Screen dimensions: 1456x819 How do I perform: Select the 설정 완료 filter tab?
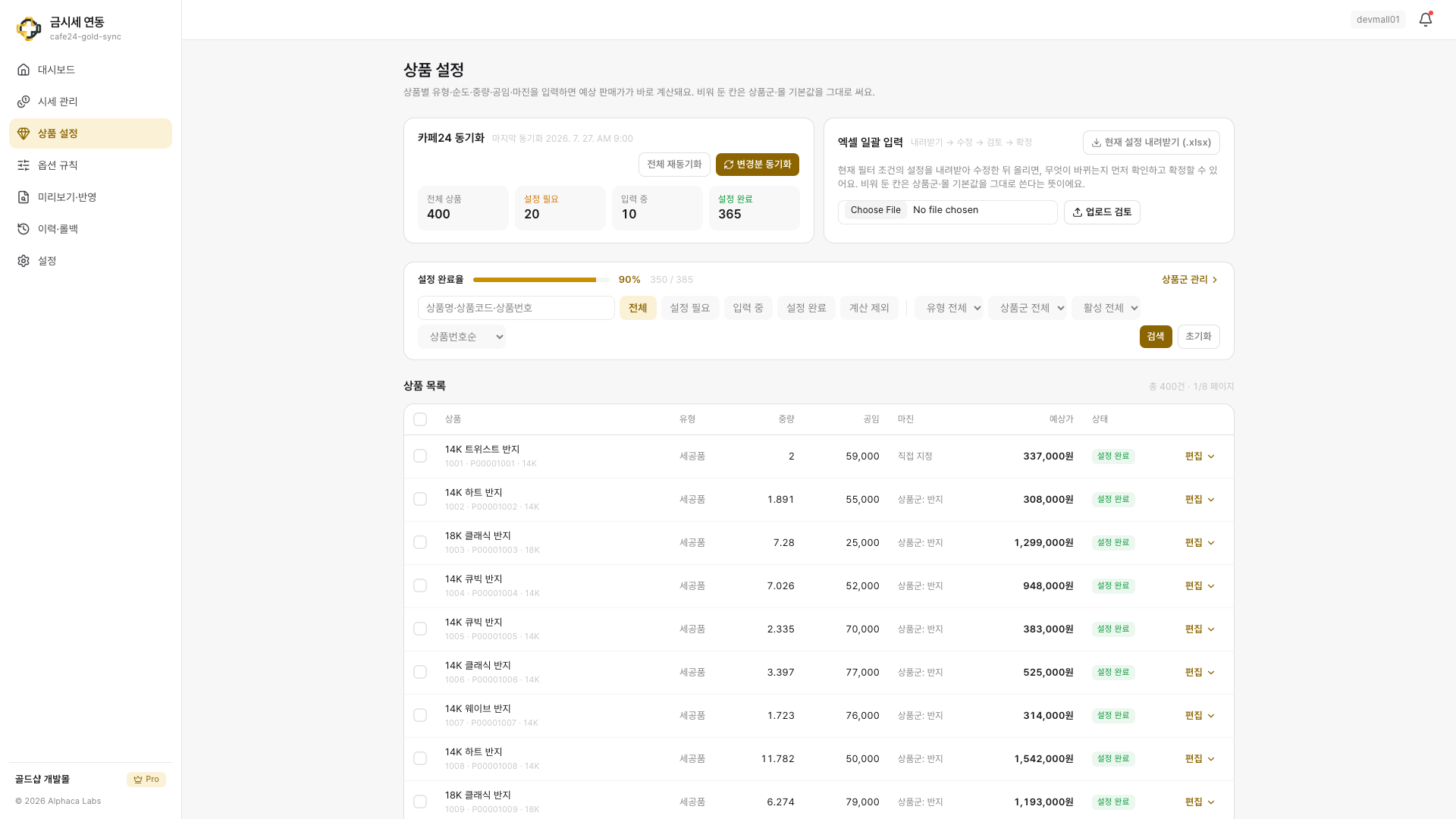(x=806, y=308)
